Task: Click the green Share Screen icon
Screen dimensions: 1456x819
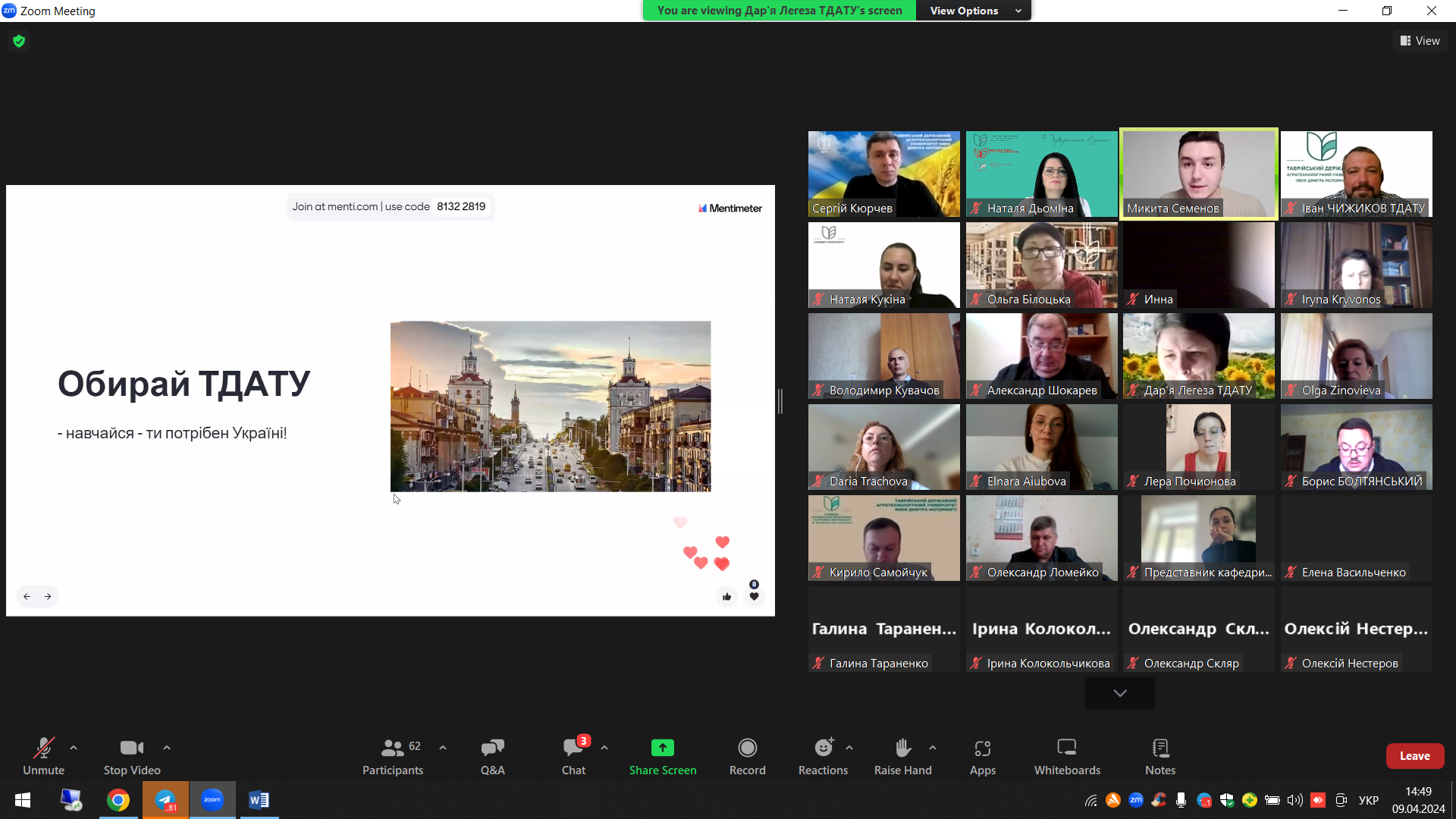Action: pos(662,748)
